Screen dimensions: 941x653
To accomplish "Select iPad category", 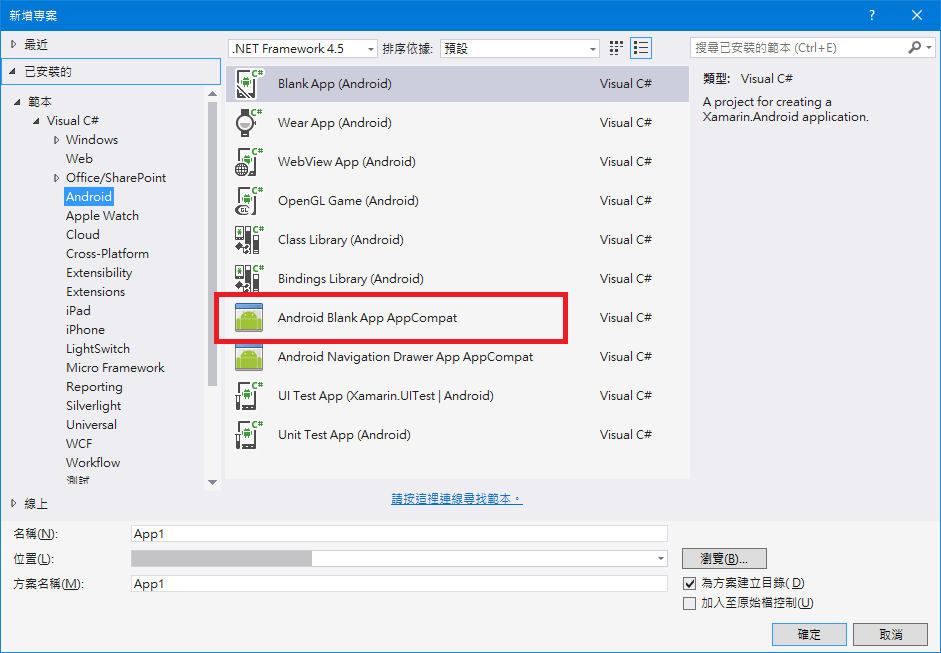I will pyautogui.click(x=78, y=311).
